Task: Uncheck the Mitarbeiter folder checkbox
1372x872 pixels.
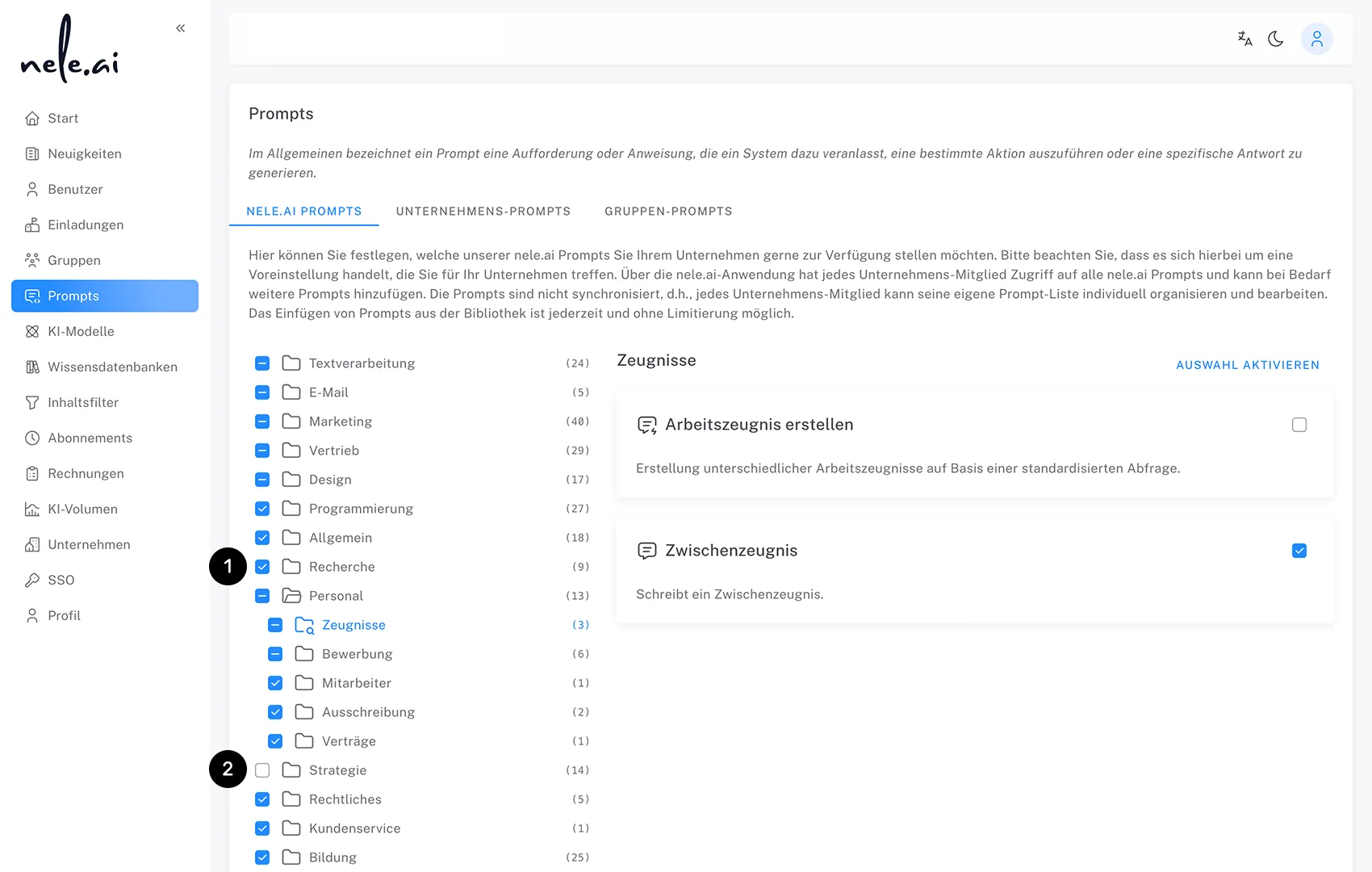Action: 275,682
